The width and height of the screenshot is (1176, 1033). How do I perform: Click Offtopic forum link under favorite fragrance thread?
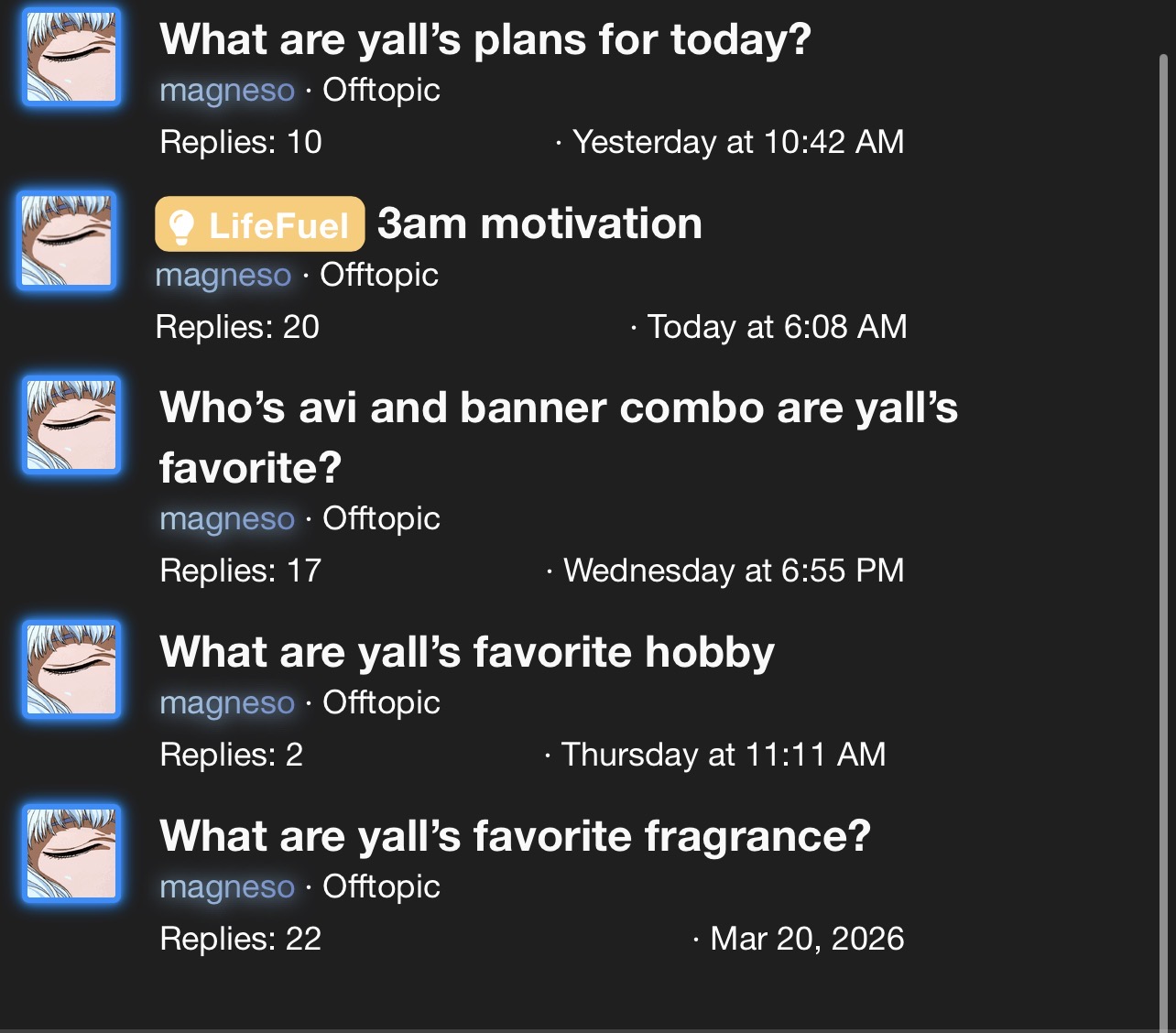click(x=381, y=887)
